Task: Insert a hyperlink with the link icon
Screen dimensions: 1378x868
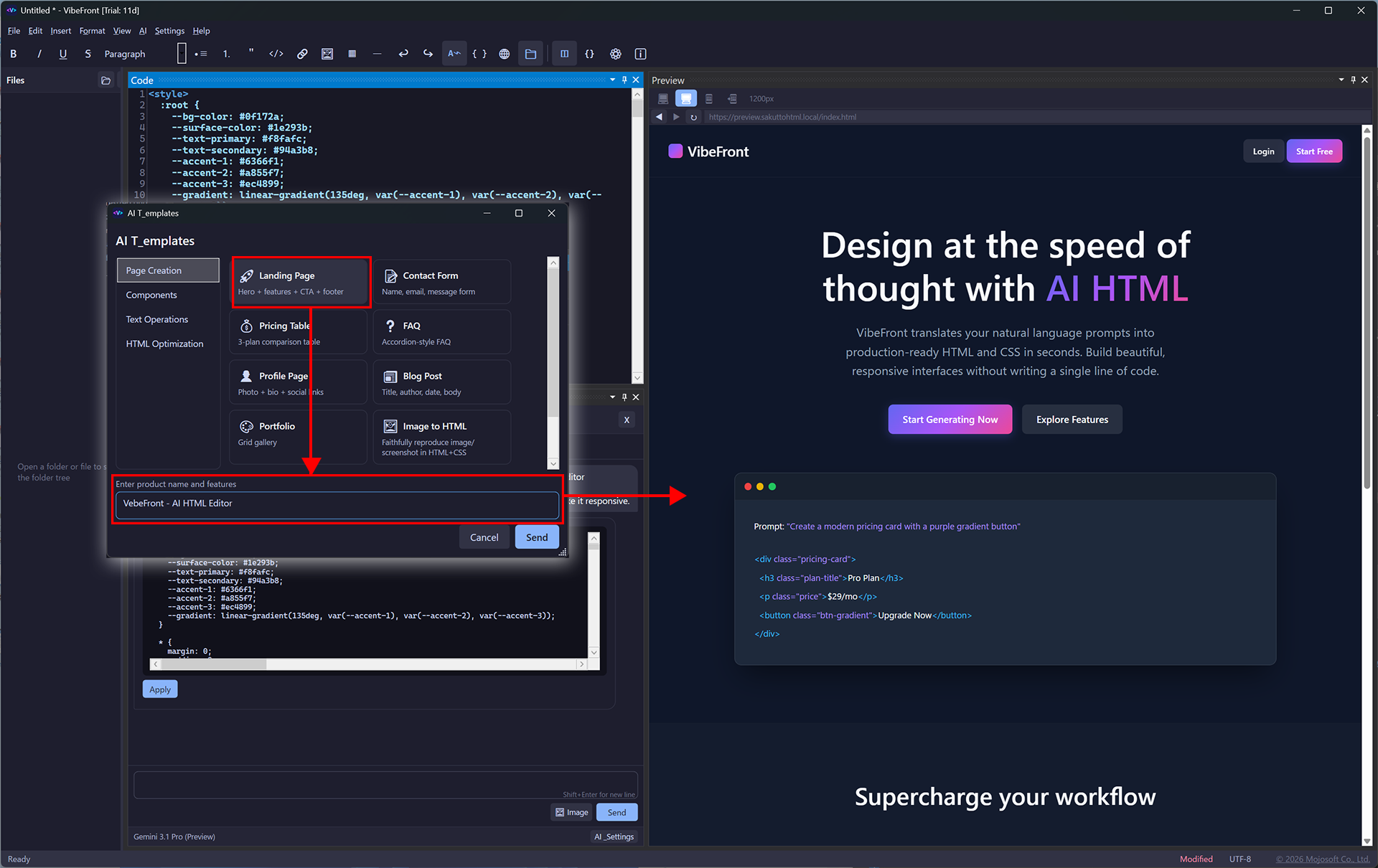Action: coord(302,53)
